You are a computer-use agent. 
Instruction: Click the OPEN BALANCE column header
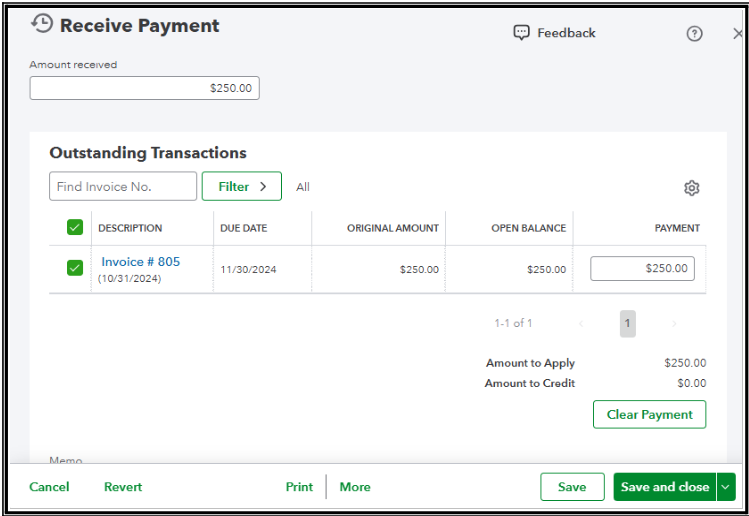(529, 228)
